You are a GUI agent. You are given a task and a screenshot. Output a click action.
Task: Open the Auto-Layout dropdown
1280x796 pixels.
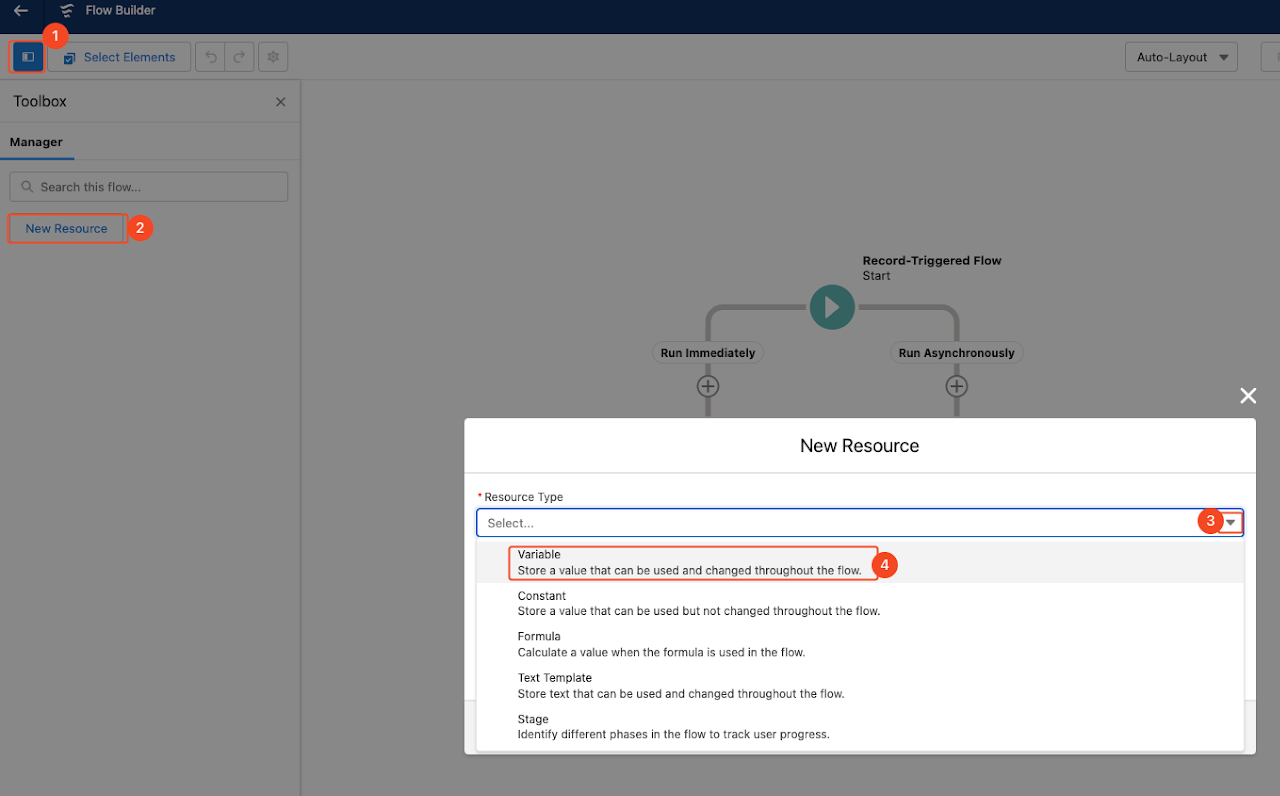click(x=1181, y=57)
